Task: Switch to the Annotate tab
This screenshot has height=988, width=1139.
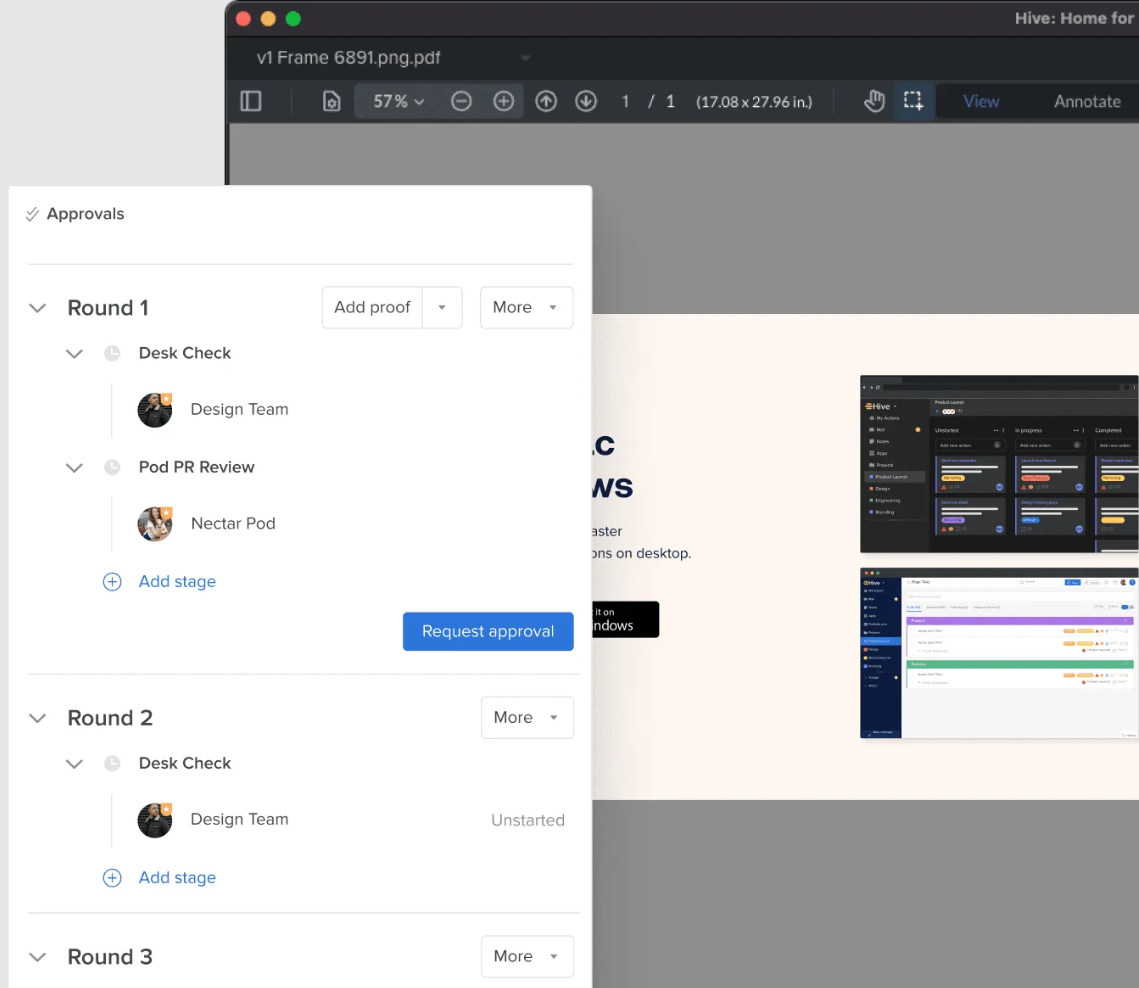Action: pyautogui.click(x=1087, y=102)
